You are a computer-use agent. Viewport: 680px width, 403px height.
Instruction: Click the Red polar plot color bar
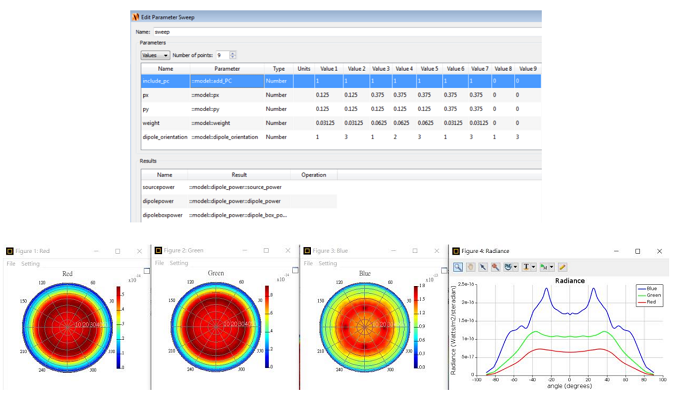click(119, 326)
